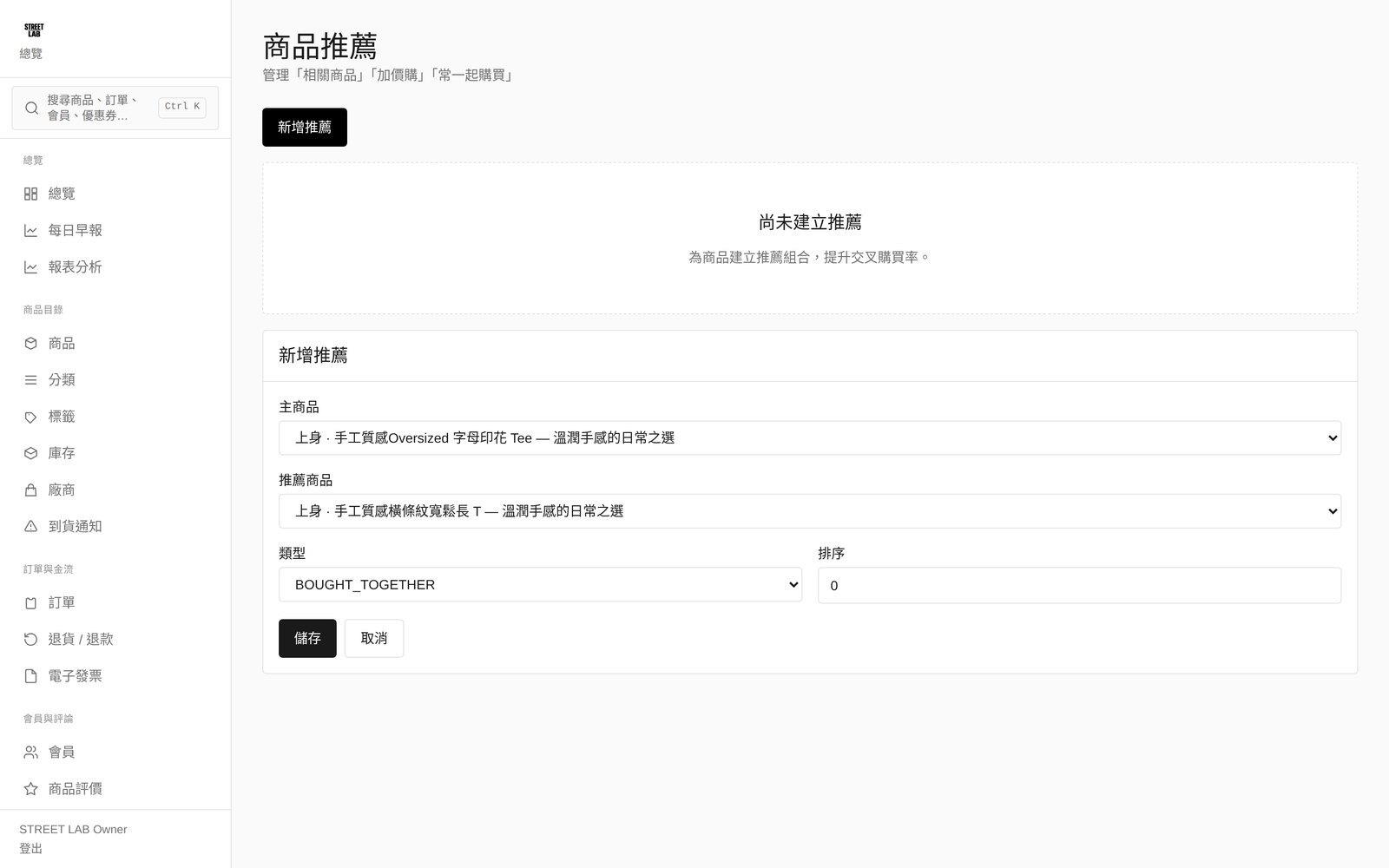Go to 庫存 page

tap(115, 453)
